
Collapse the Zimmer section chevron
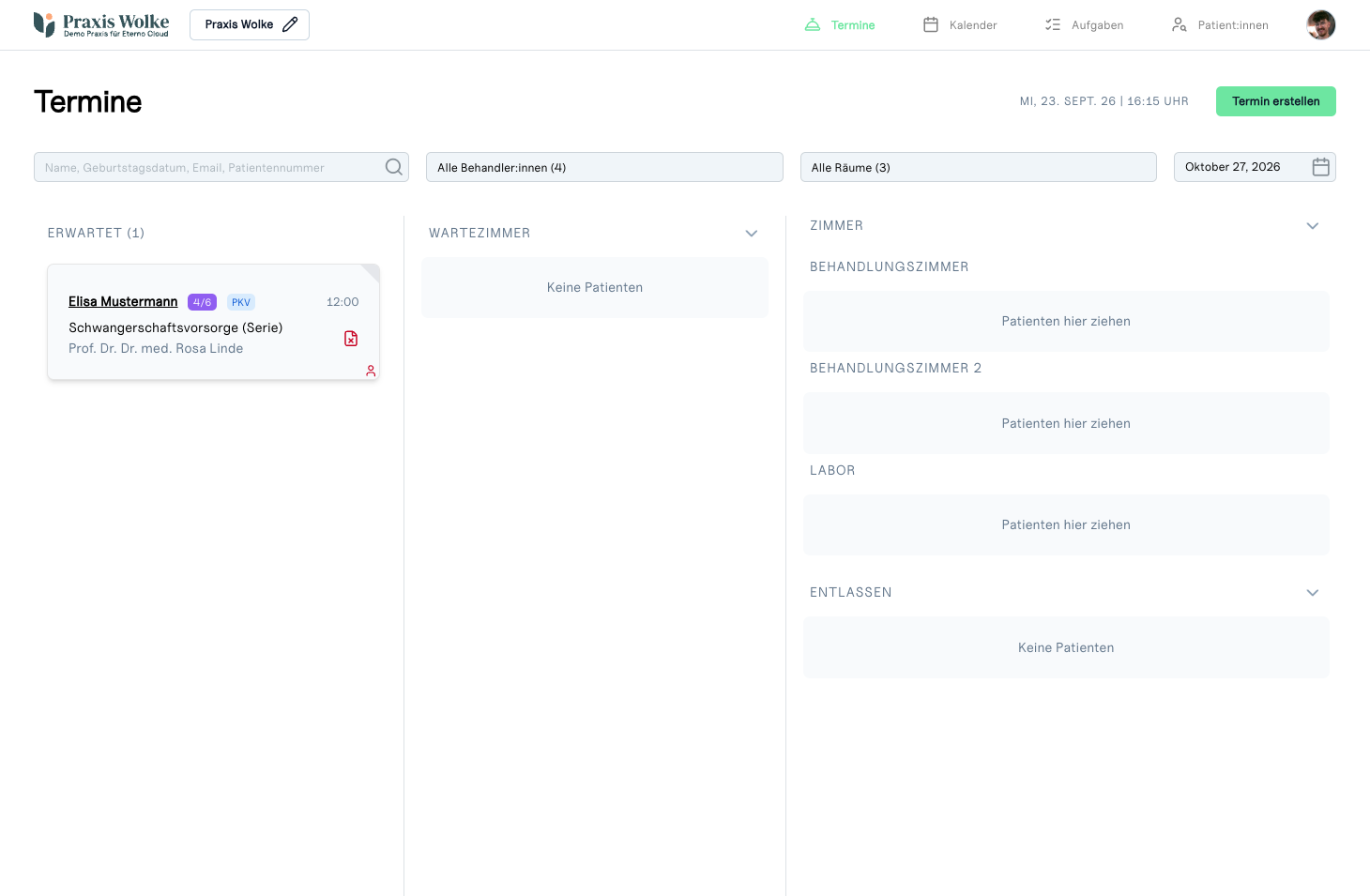tap(1313, 226)
